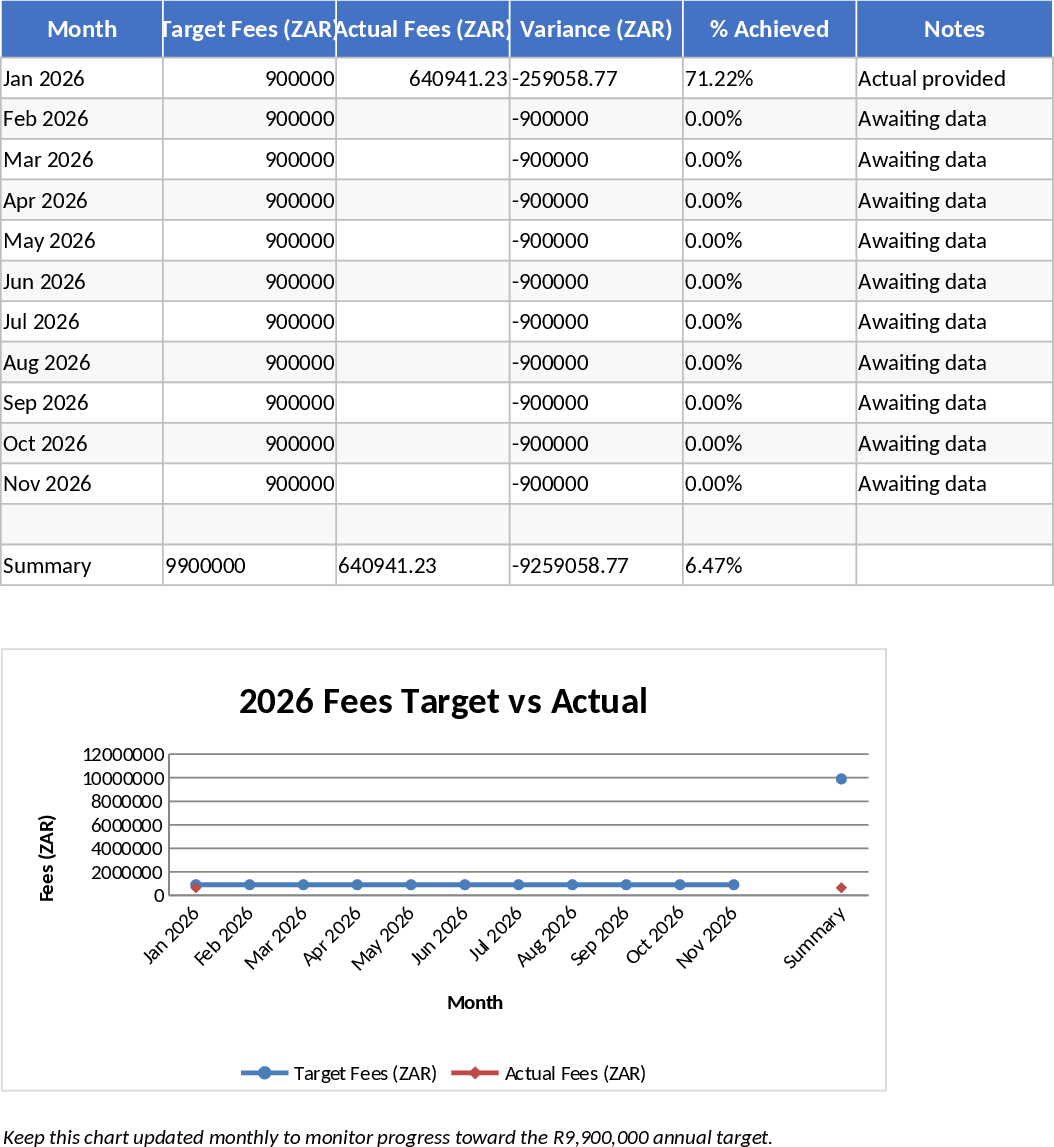Select the blue marker above Mar 2026

(301, 884)
